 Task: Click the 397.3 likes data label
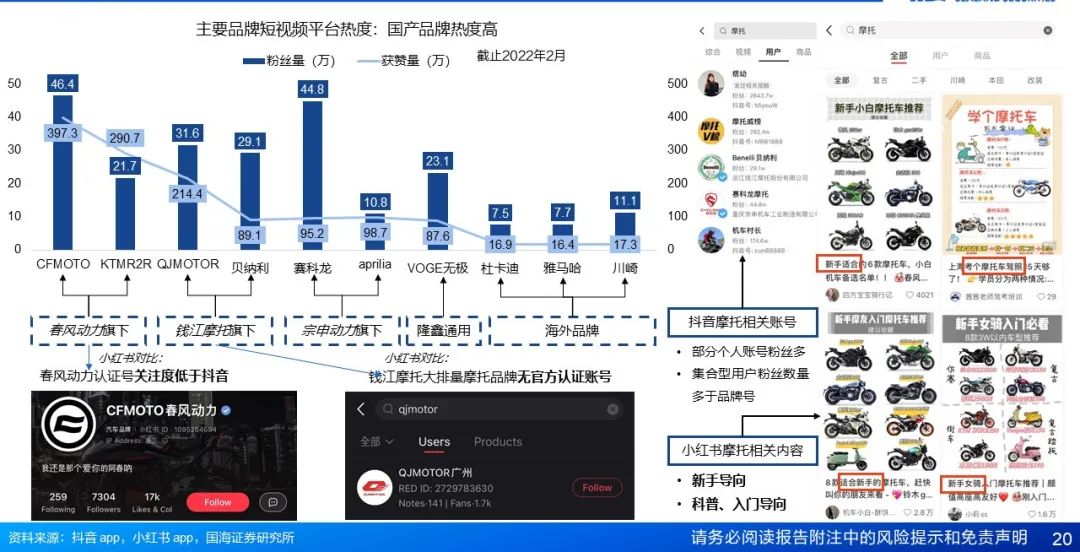(63, 132)
